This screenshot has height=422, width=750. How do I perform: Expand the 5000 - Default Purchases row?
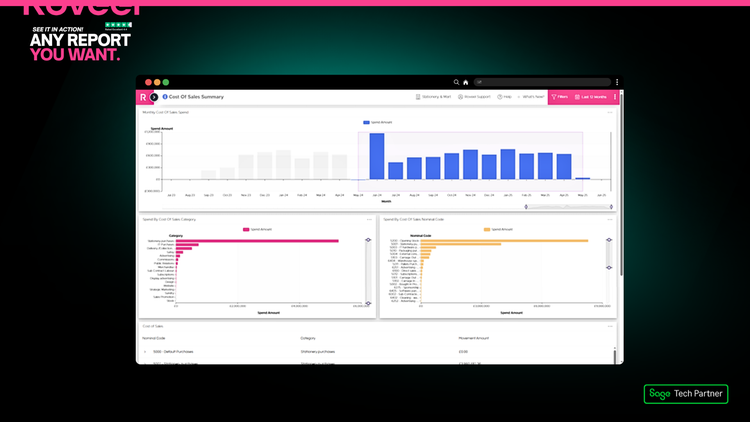point(145,351)
